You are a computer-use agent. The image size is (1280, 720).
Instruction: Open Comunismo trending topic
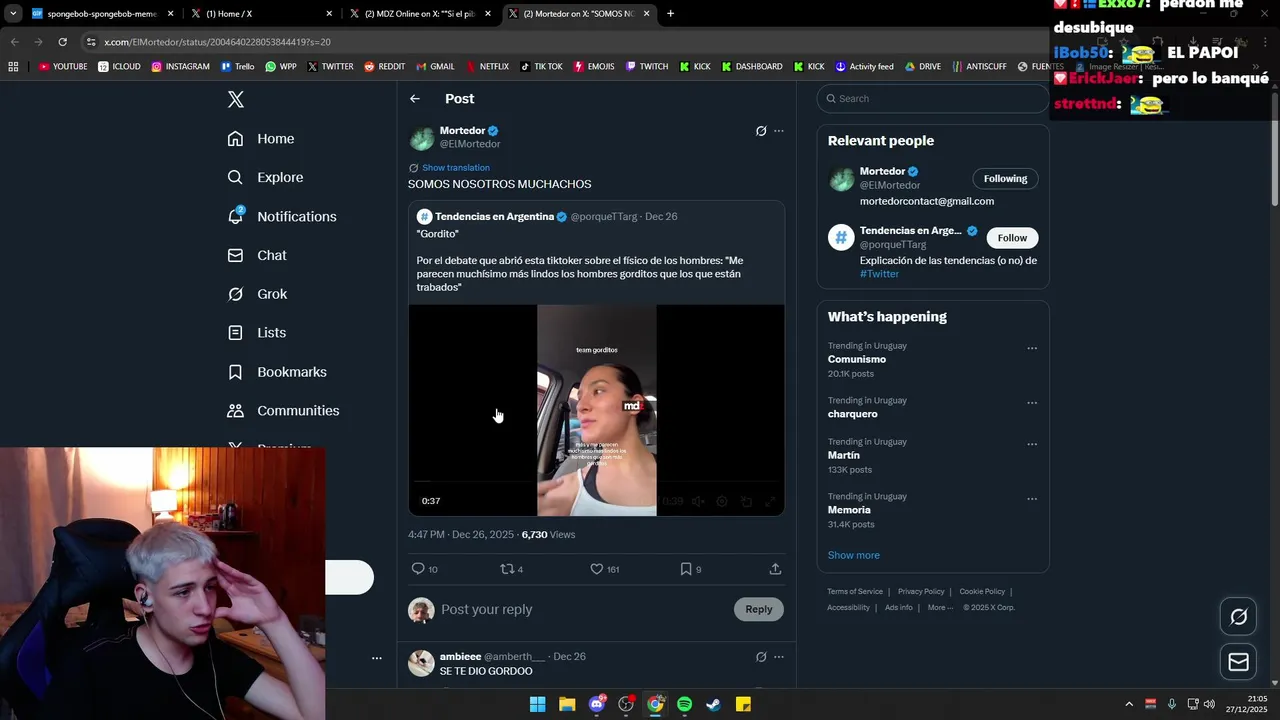click(x=857, y=359)
